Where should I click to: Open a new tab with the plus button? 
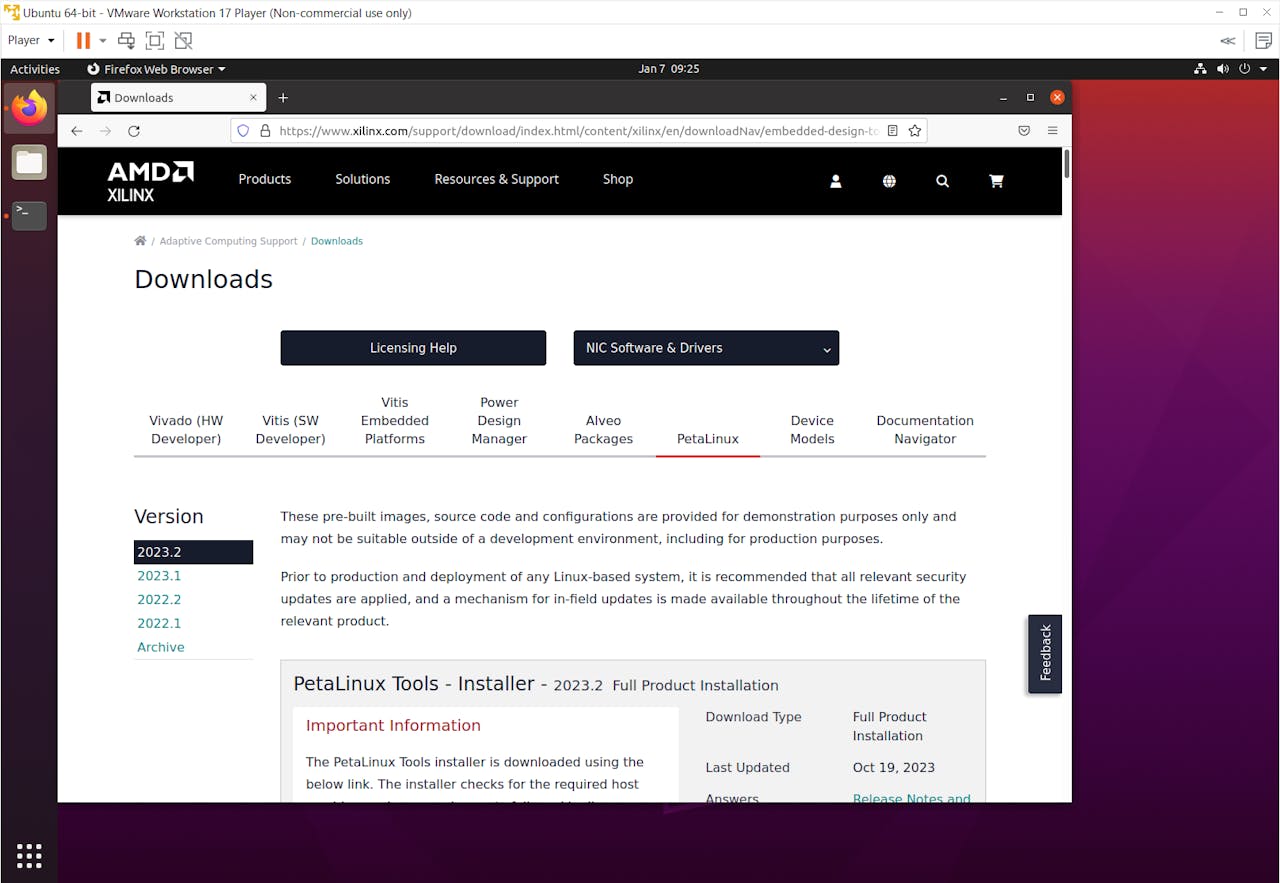(283, 98)
